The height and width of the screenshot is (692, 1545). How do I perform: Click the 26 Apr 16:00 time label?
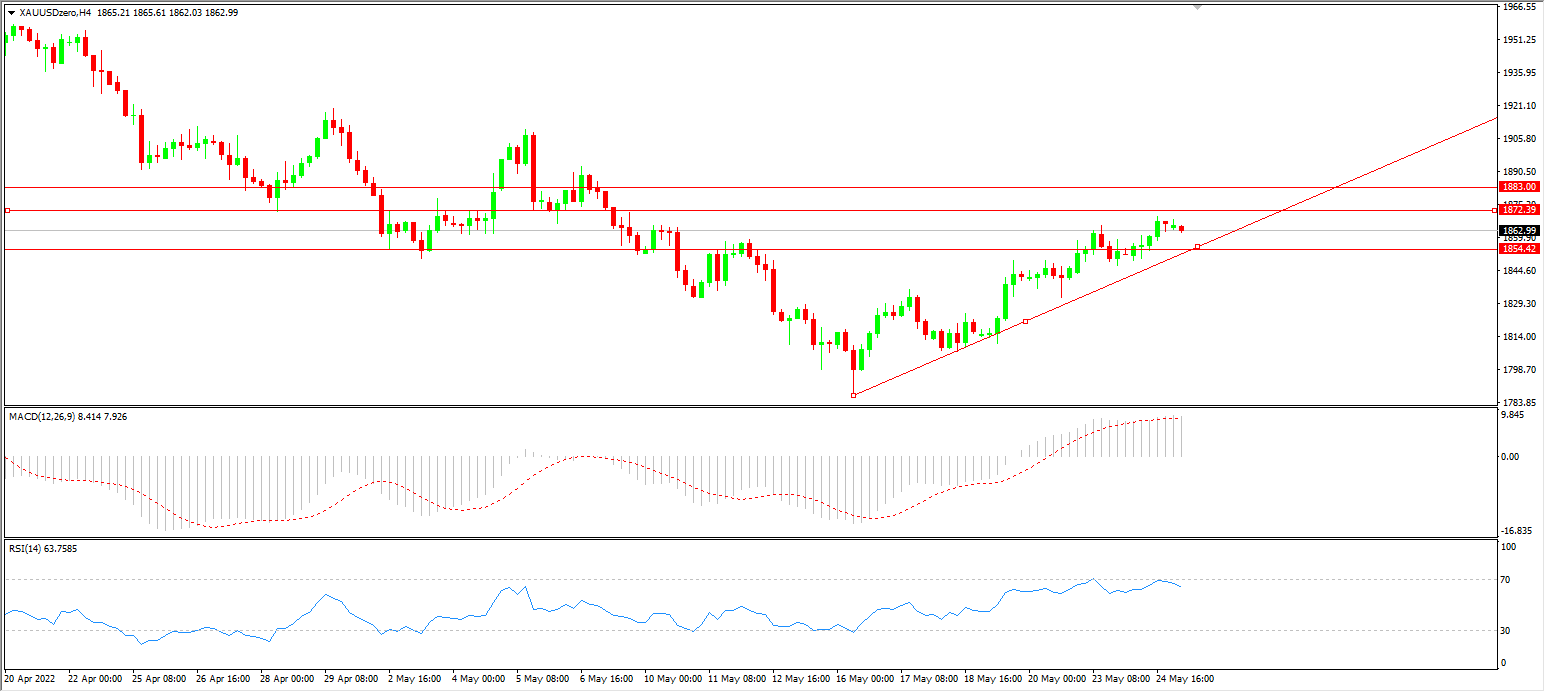(x=224, y=678)
